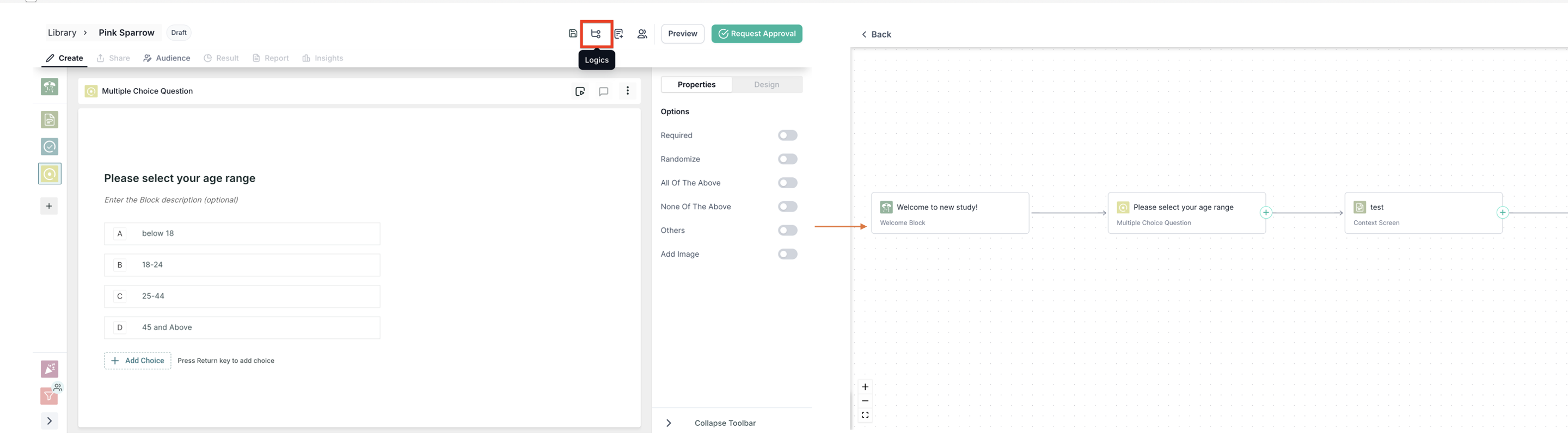Click the Logics flow icon
This screenshot has height=434, width=1568.
[x=596, y=34]
